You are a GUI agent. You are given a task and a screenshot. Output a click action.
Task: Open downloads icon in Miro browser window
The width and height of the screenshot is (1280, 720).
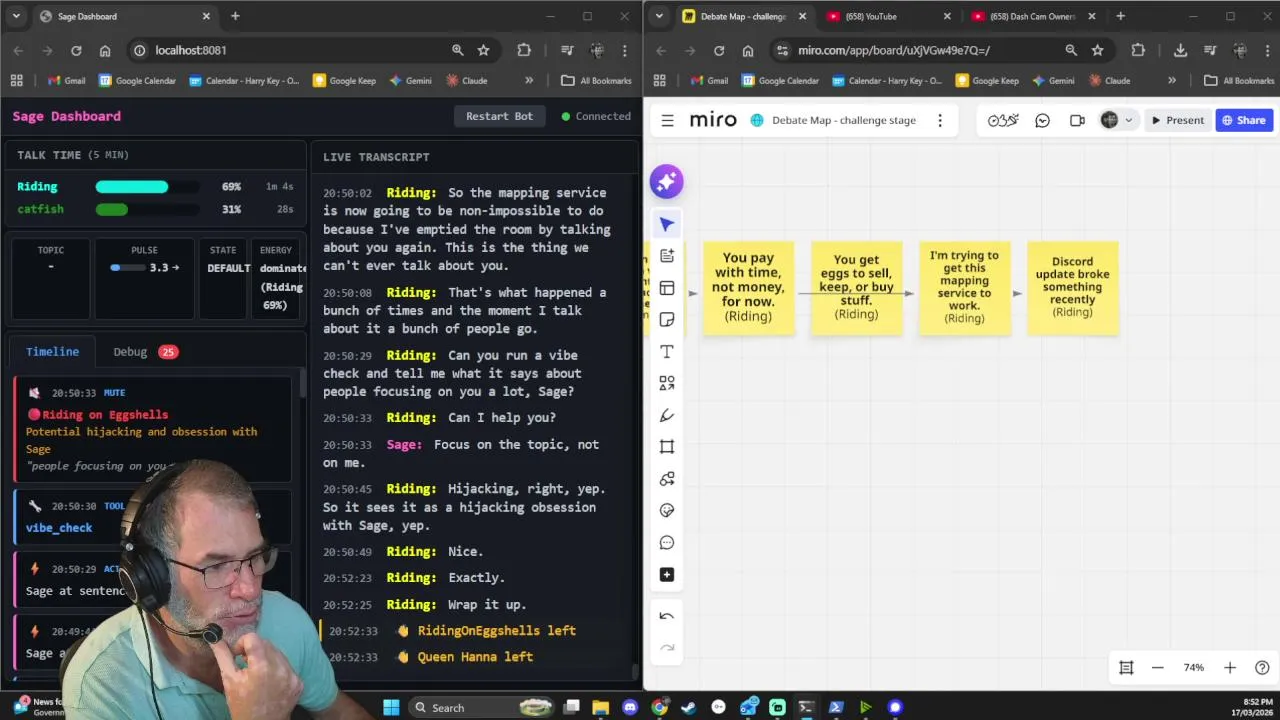[x=1180, y=50]
